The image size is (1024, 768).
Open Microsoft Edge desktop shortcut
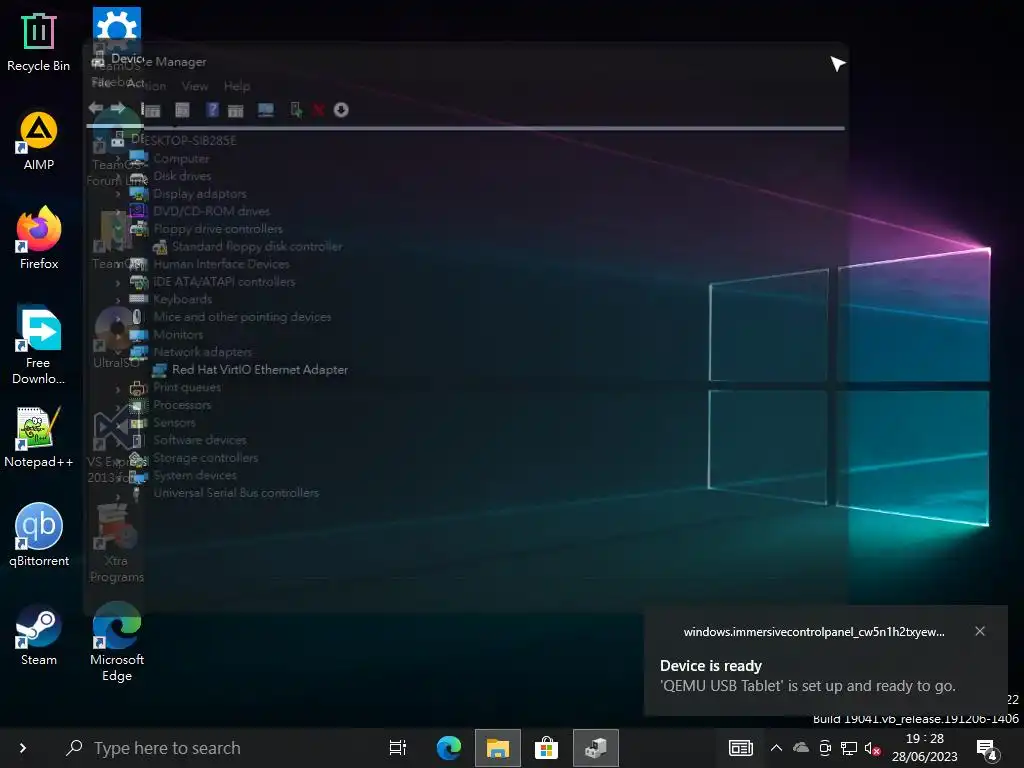tap(117, 643)
